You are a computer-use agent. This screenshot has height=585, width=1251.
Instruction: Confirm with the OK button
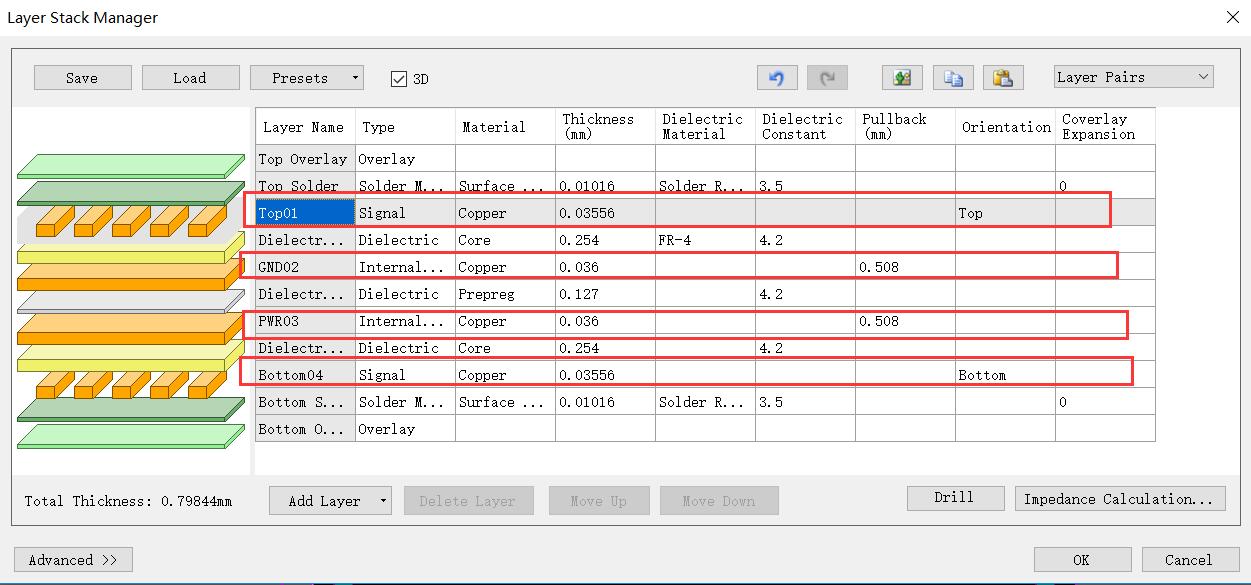click(1082, 560)
